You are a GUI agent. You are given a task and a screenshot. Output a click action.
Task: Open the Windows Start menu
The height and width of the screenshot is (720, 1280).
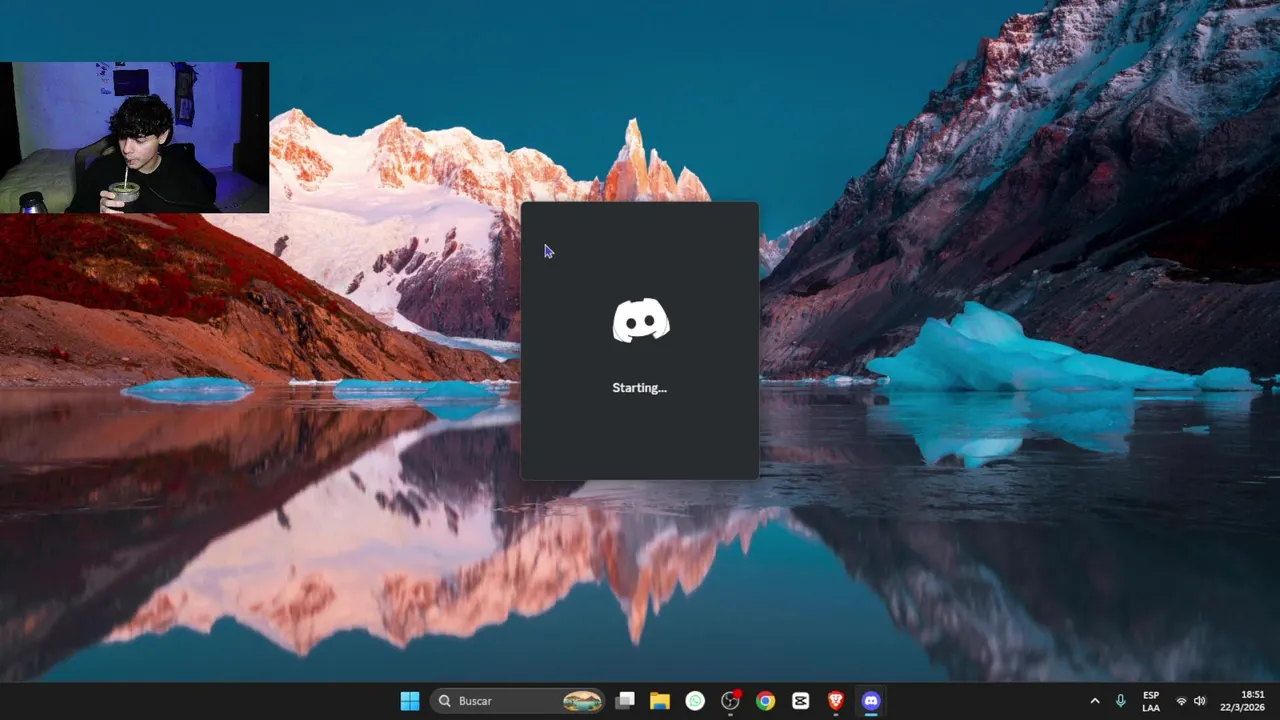tap(410, 701)
